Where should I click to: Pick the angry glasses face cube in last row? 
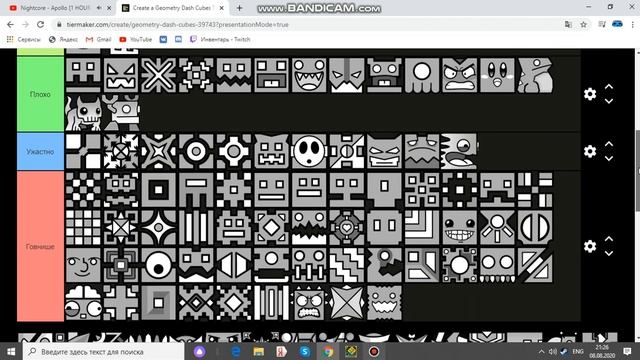coord(309,302)
